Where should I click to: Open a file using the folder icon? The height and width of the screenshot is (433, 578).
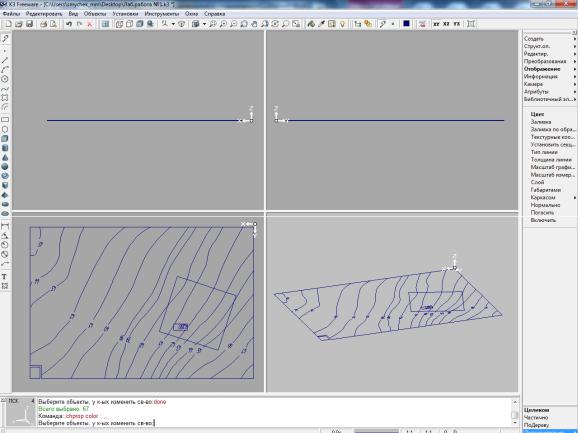point(19,24)
